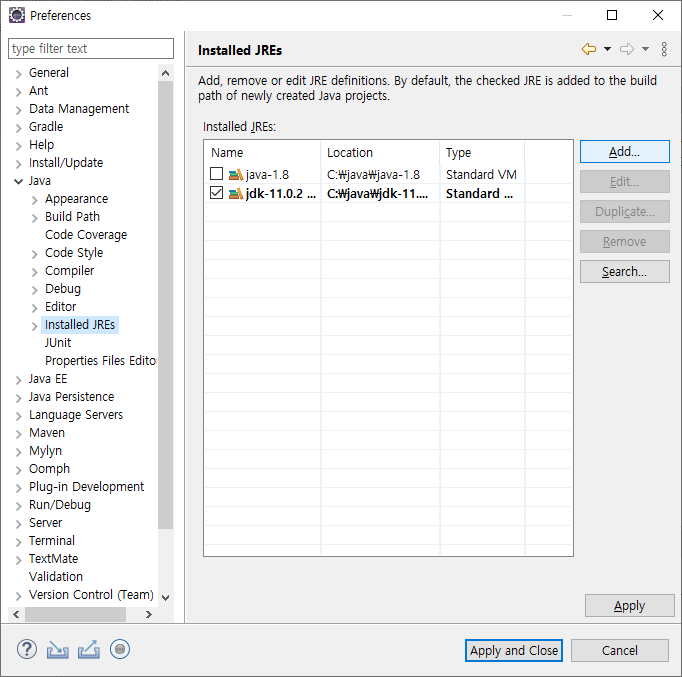Click the Search... button
682x677 pixels.
(624, 272)
